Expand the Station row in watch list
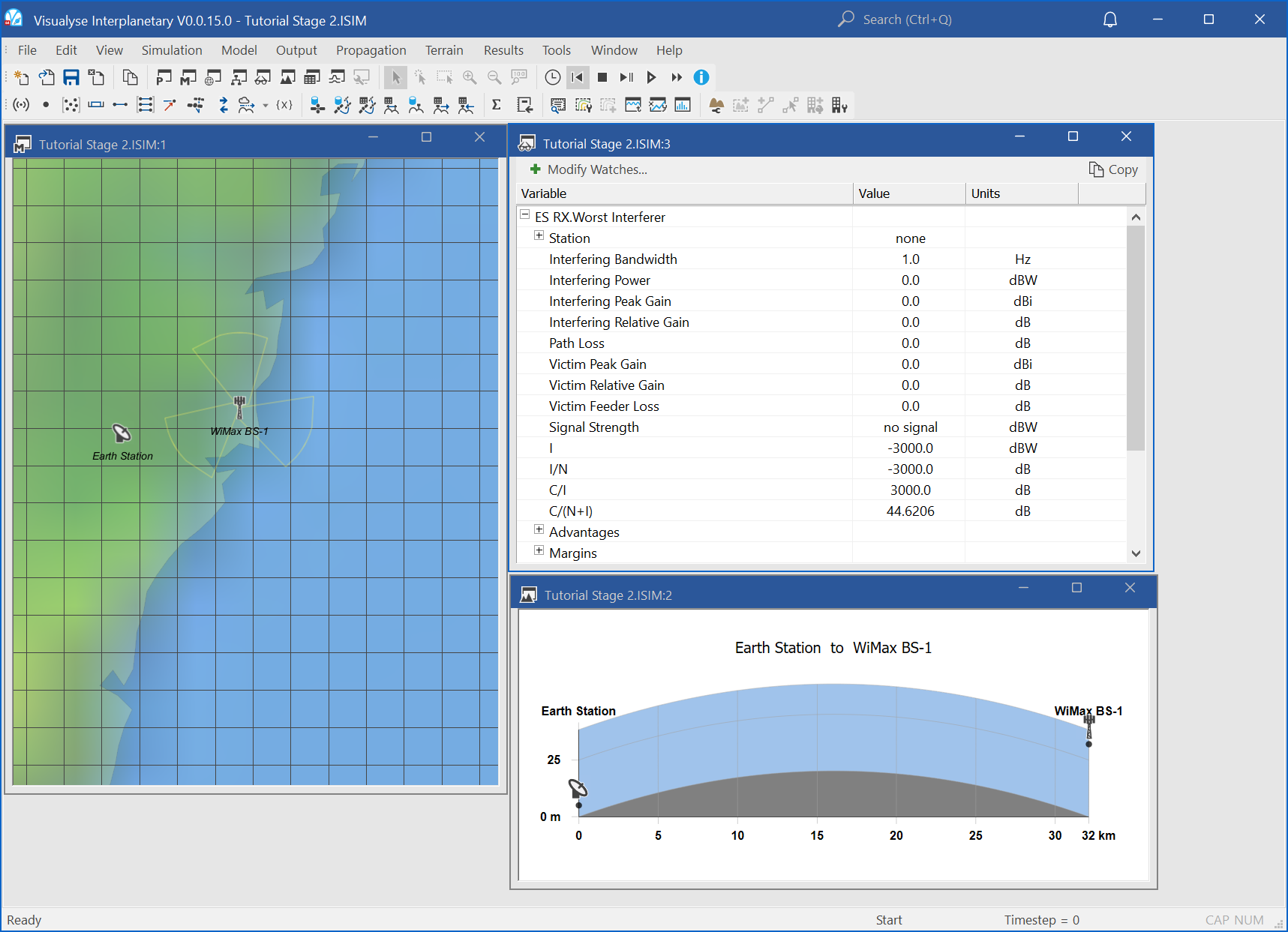 click(539, 235)
